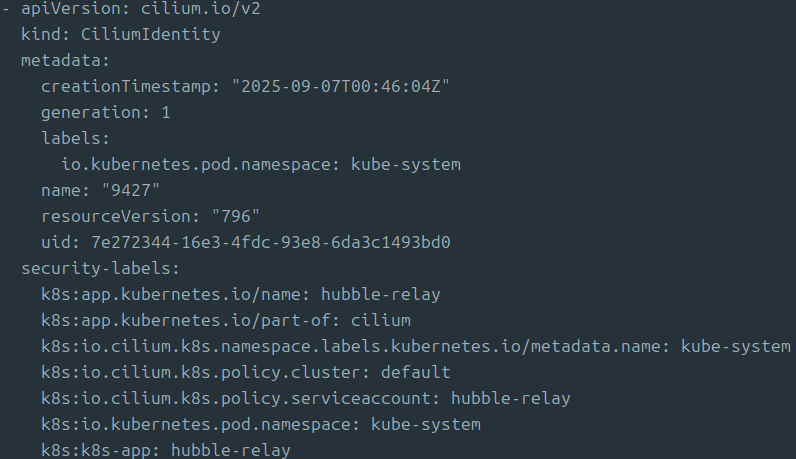Screen dimensions: 796x459
Task: Click the generation value 1
Action: (x=166, y=113)
